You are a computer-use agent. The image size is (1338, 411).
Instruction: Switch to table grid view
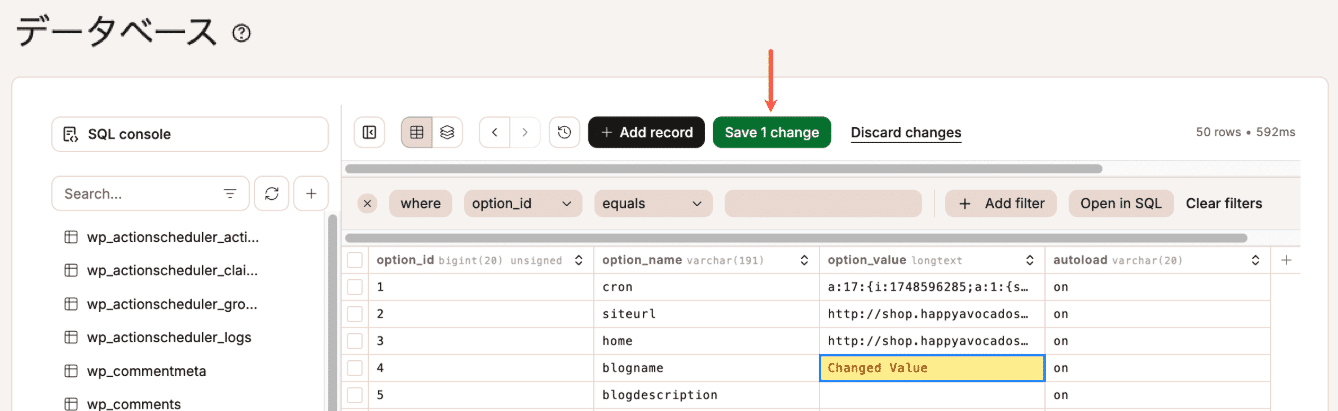click(x=417, y=132)
